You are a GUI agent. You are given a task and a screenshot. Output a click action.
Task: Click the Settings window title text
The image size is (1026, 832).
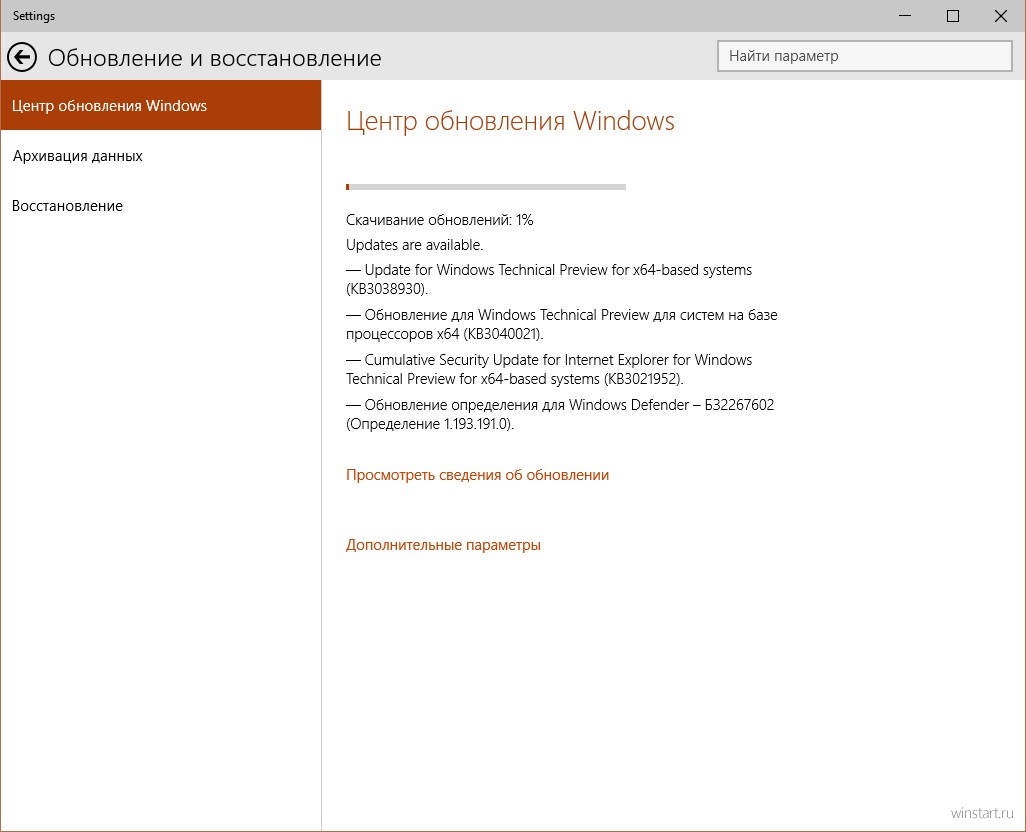point(34,16)
